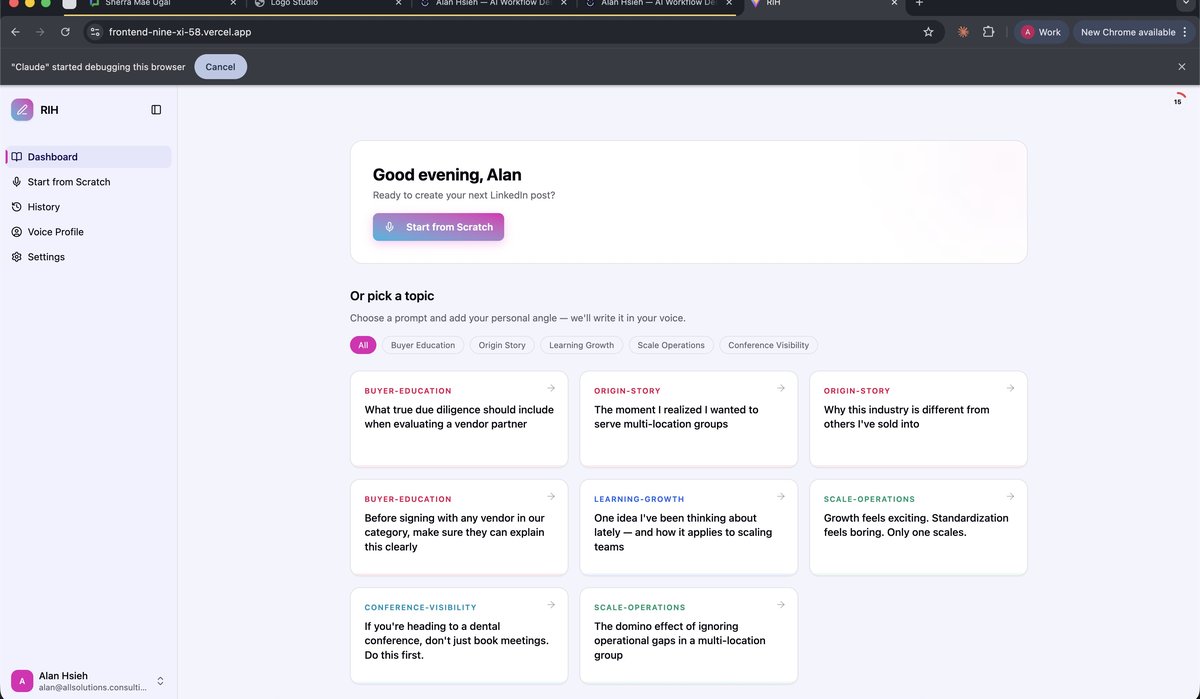Open Settings from the sidebar
This screenshot has height=699, width=1200.
(x=44, y=256)
